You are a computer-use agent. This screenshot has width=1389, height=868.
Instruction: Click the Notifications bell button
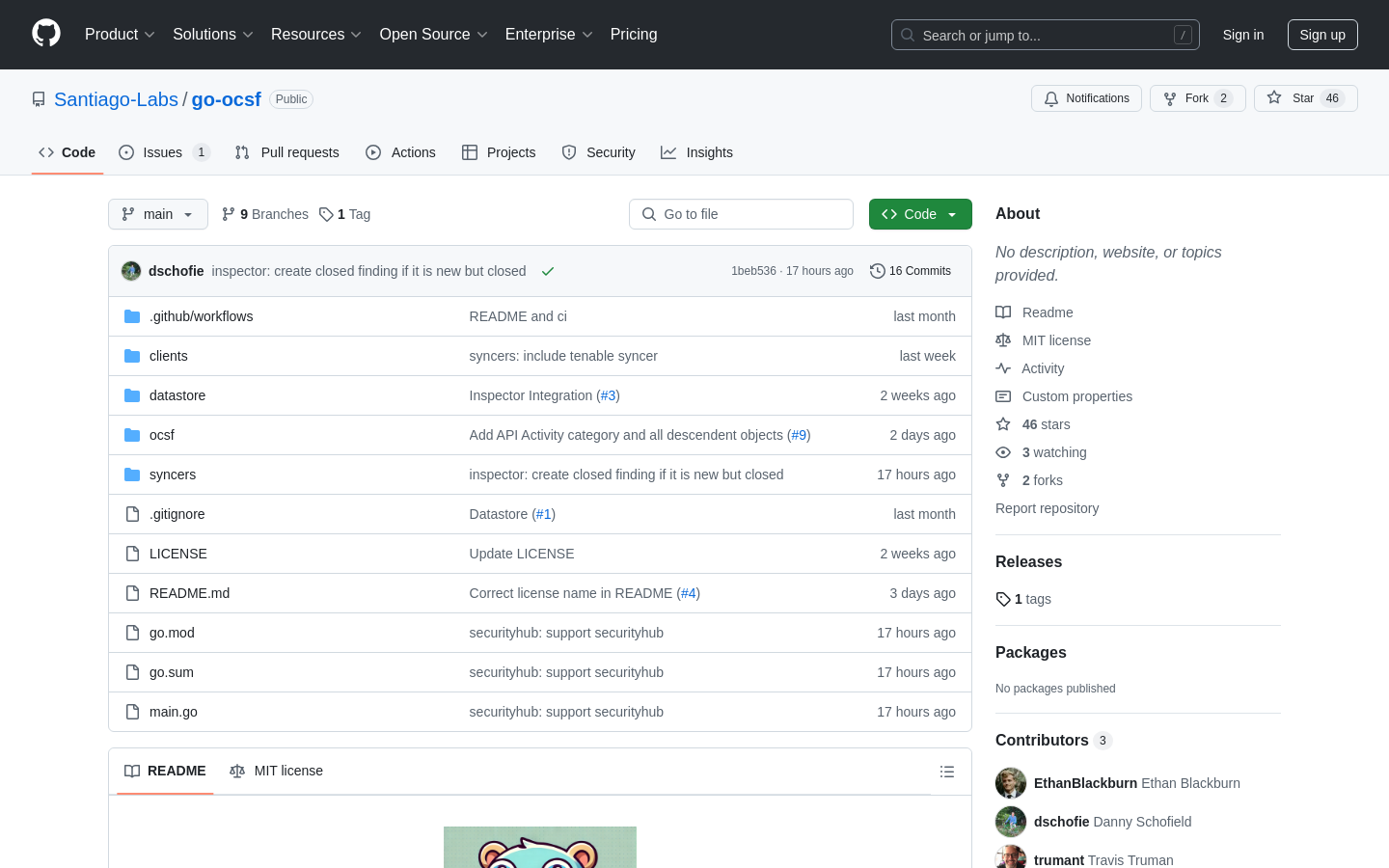click(1086, 98)
